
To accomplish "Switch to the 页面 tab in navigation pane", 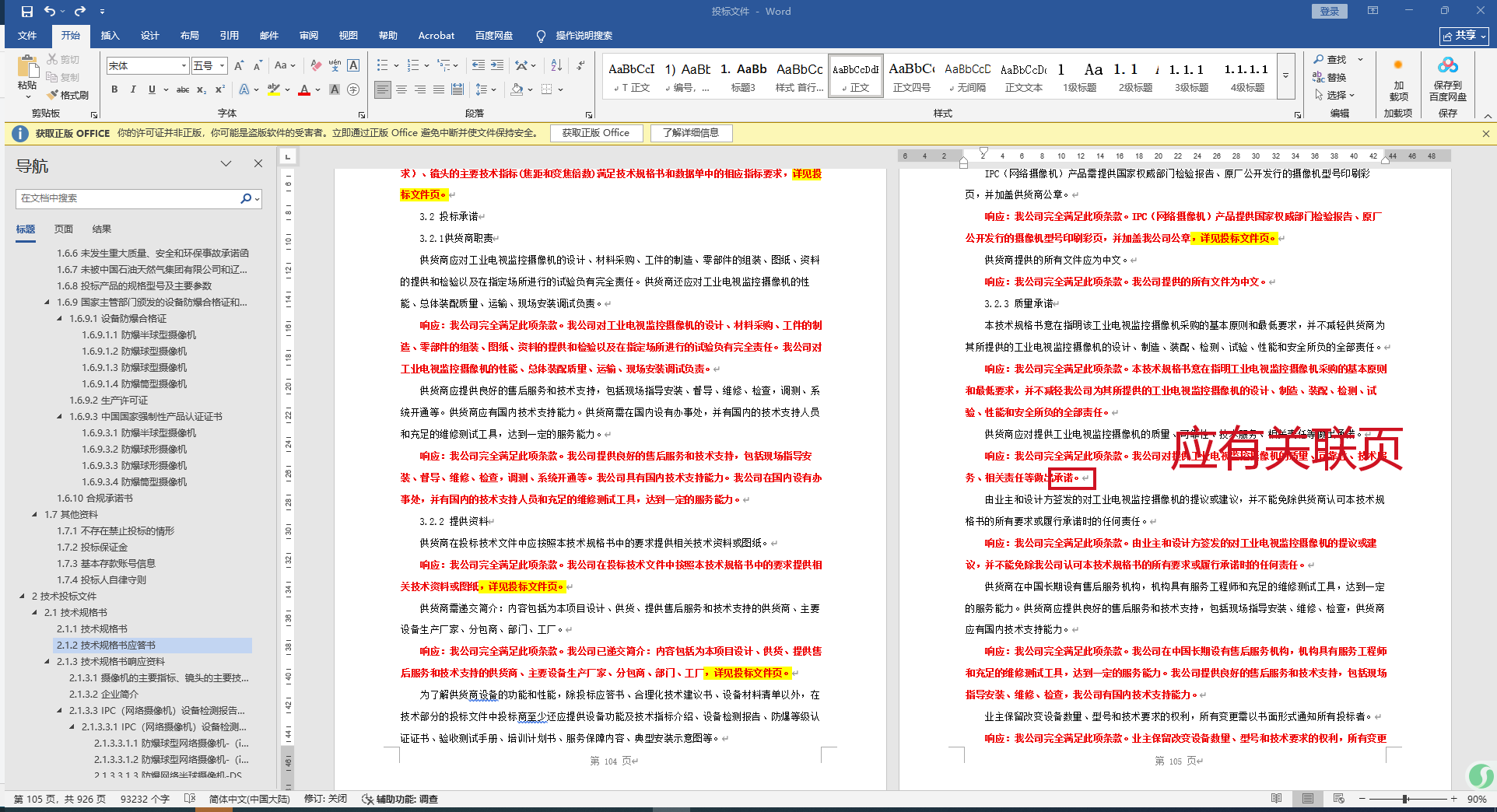I will click(x=64, y=229).
